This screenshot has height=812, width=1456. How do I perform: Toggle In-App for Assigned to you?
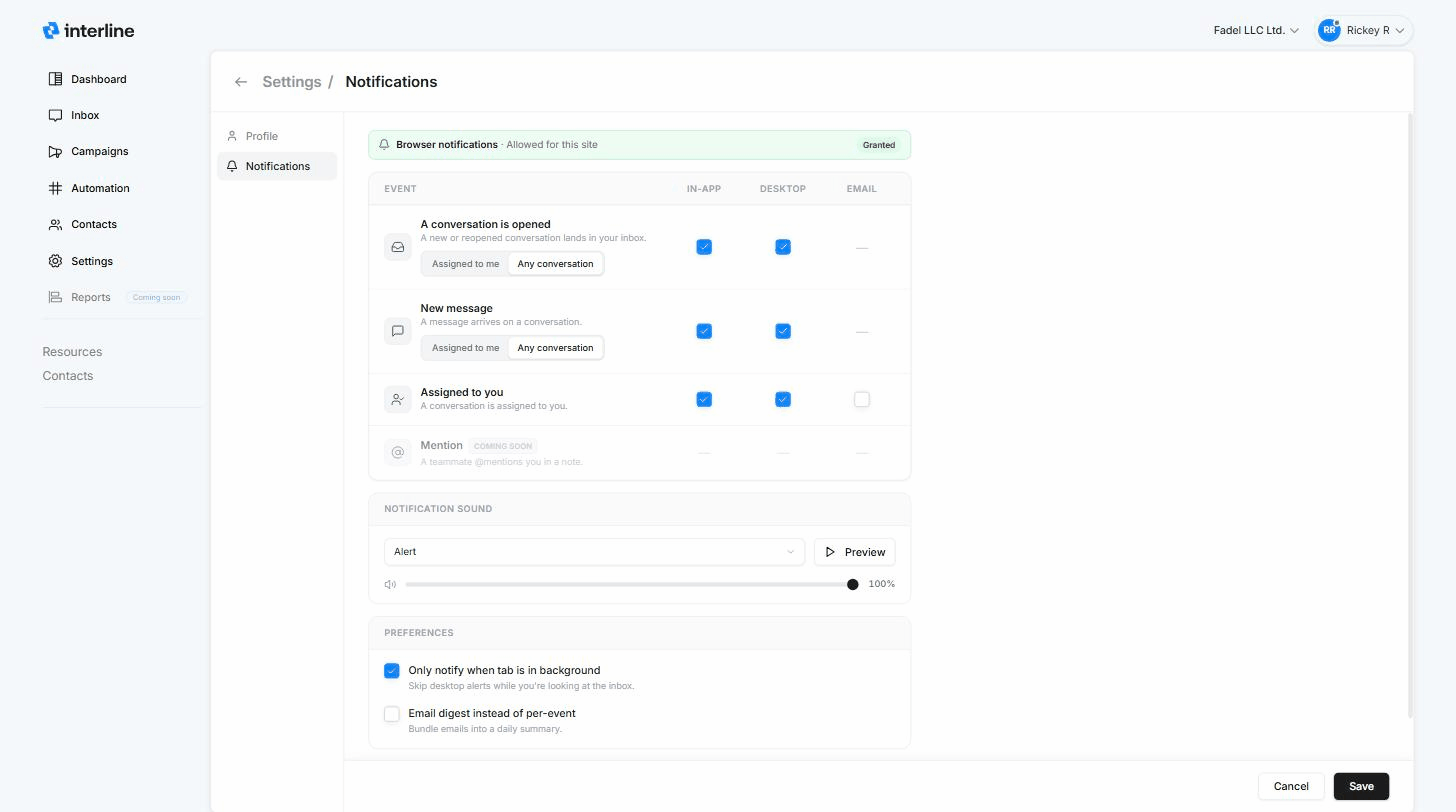tap(704, 399)
